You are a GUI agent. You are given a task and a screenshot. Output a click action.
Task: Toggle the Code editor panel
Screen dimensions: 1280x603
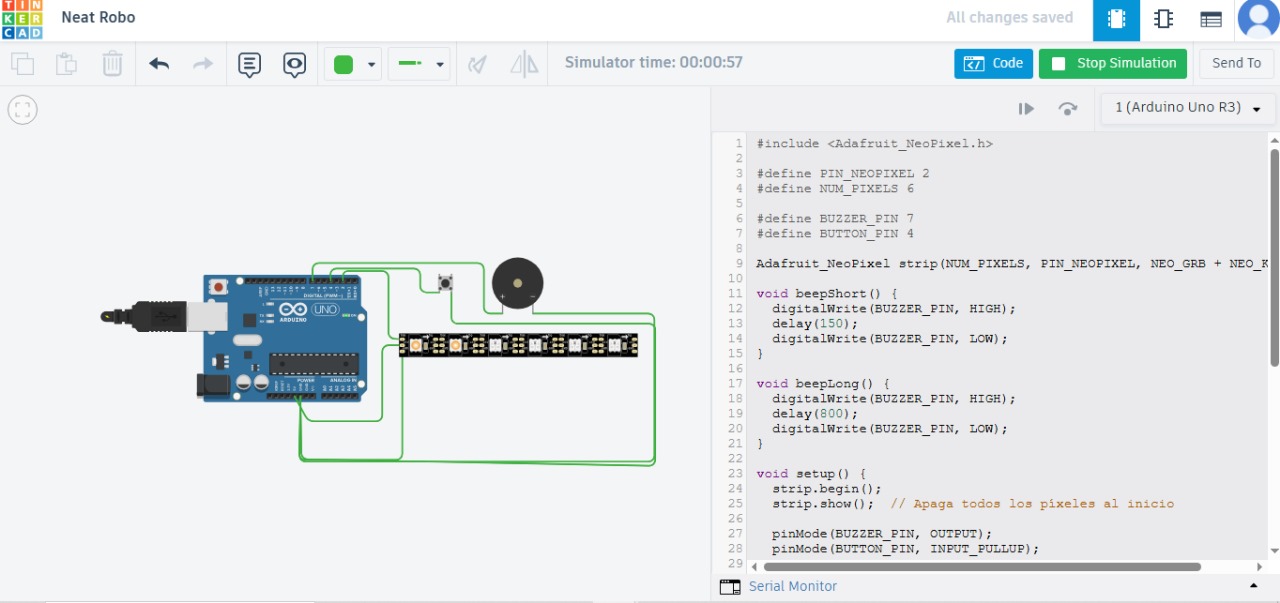(x=993, y=63)
